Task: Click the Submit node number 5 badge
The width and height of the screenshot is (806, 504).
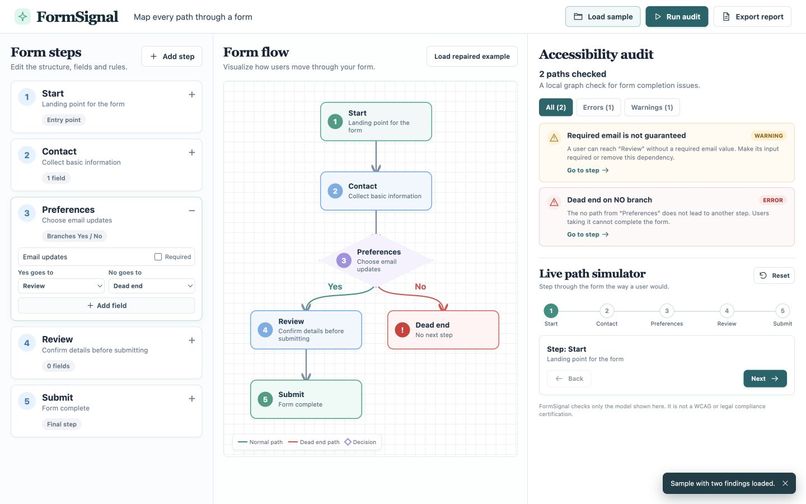Action: click(x=265, y=399)
